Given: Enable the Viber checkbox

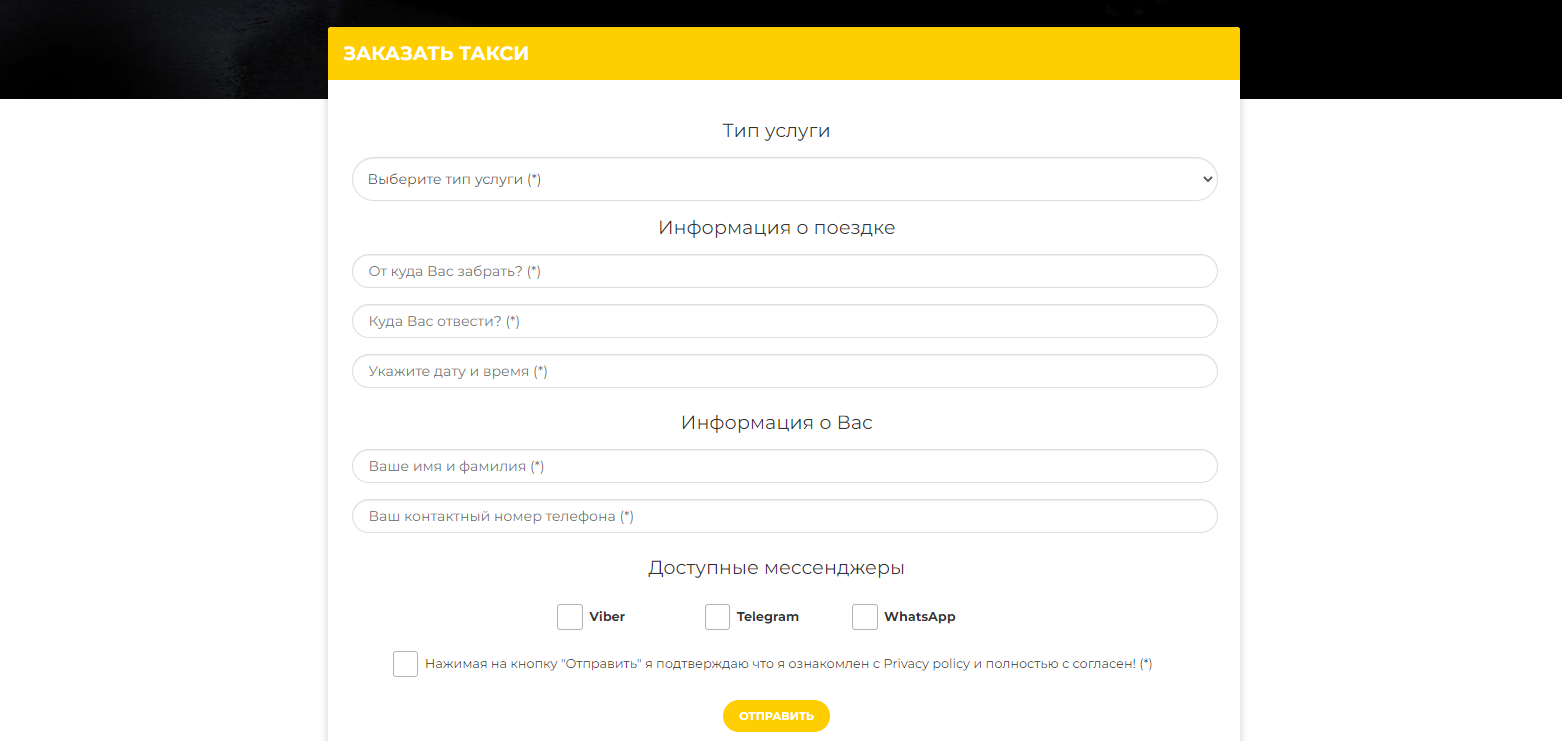Looking at the screenshot, I should tap(570, 617).
